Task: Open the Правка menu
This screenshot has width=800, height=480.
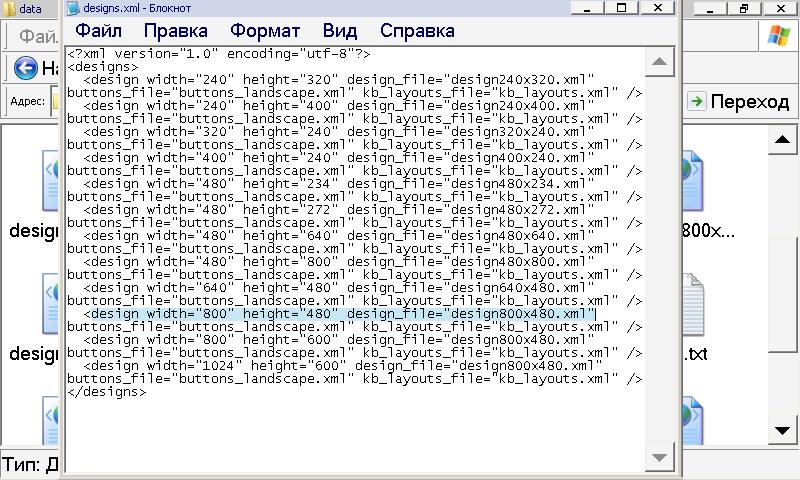Action: click(176, 31)
